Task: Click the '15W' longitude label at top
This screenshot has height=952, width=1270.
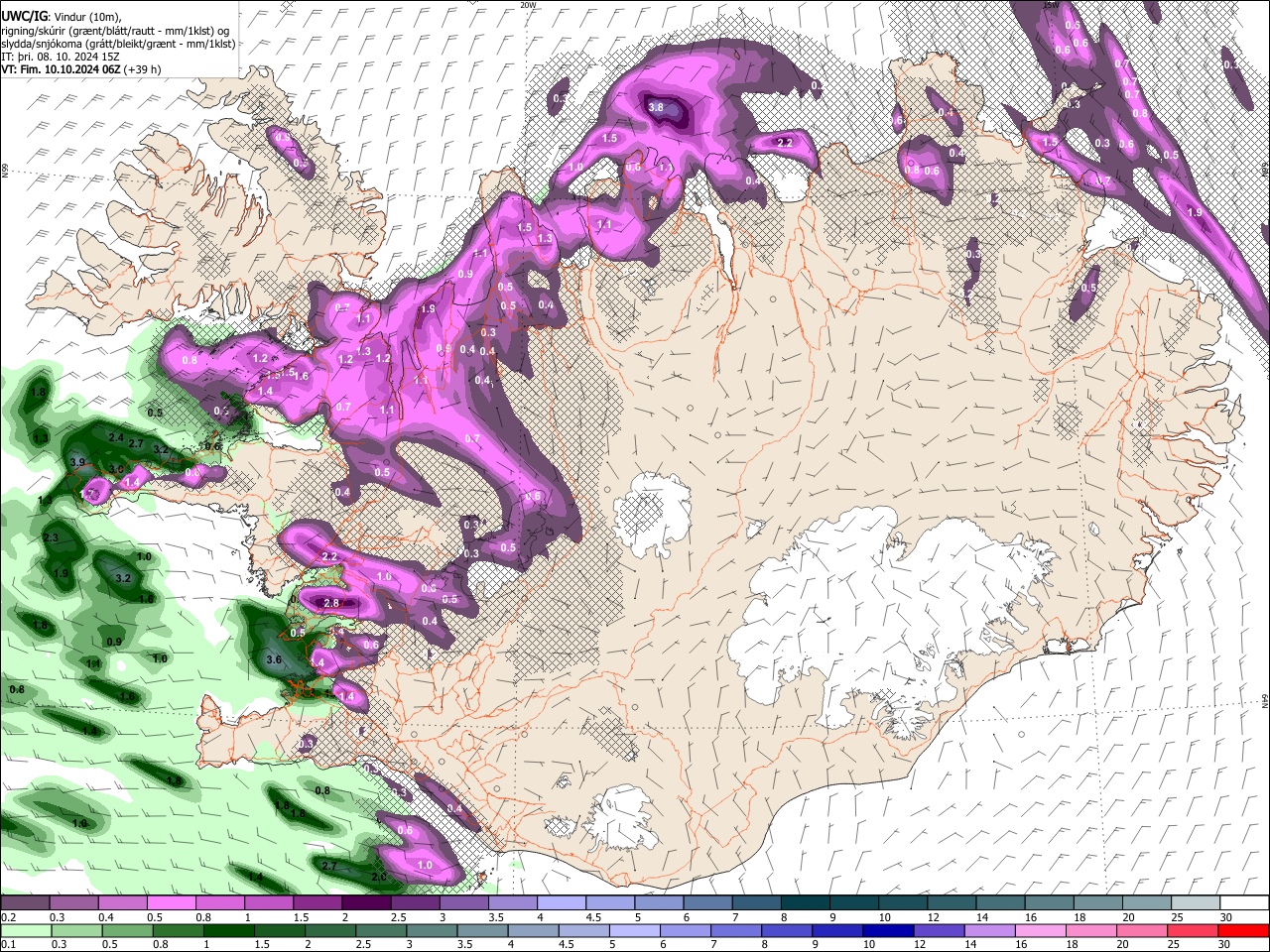Action: pos(1050,5)
